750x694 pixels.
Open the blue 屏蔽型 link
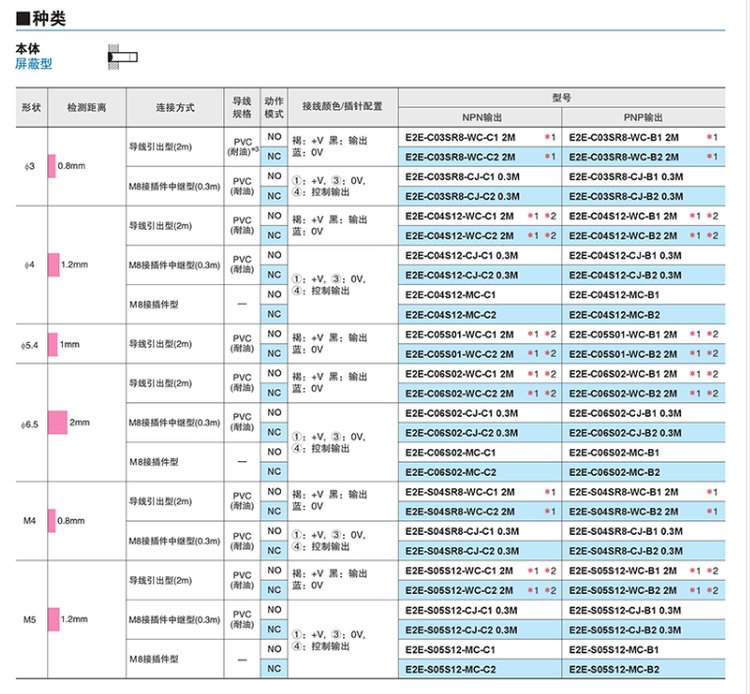pyautogui.click(x=34, y=64)
